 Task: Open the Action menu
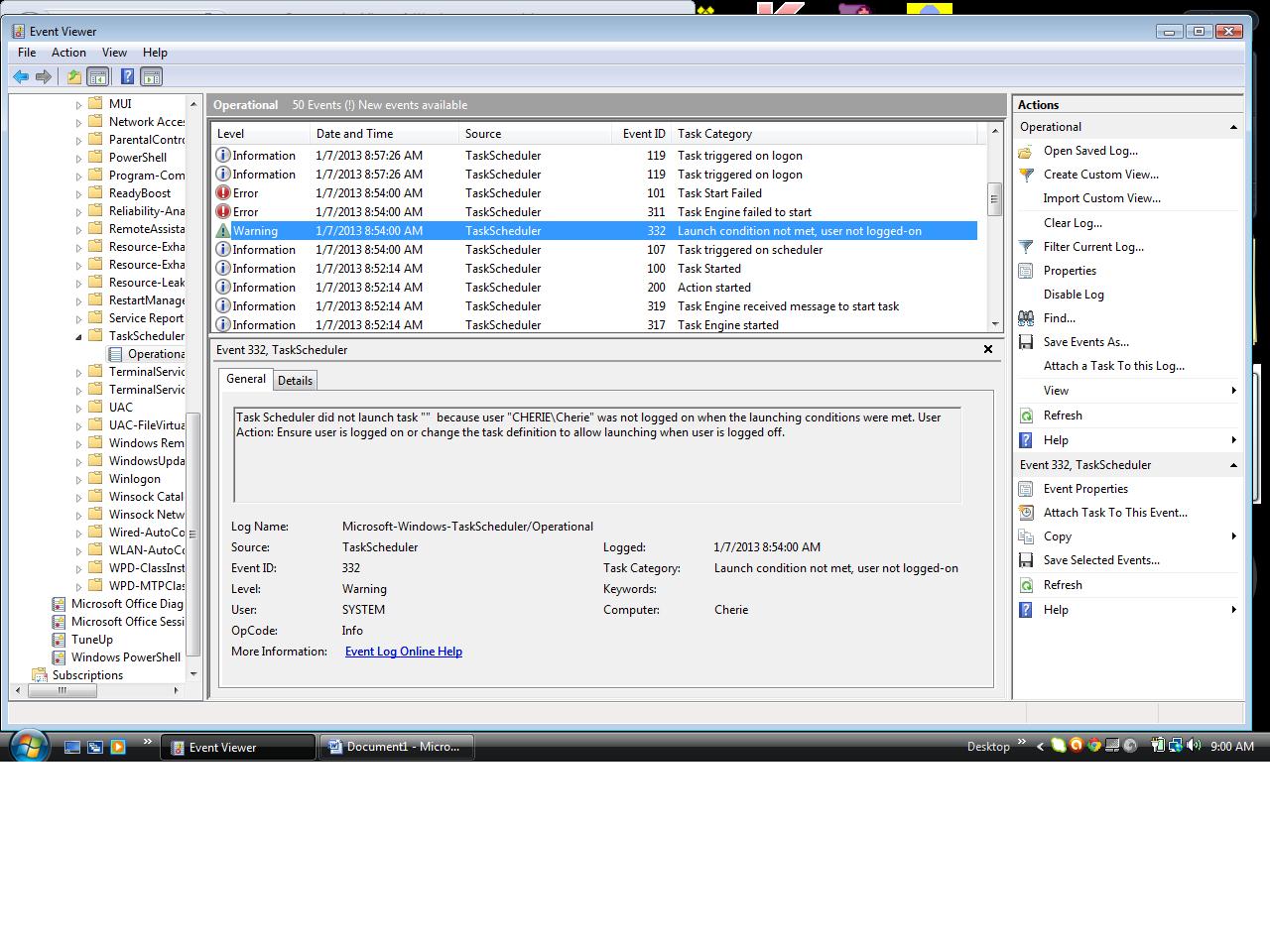(x=68, y=53)
